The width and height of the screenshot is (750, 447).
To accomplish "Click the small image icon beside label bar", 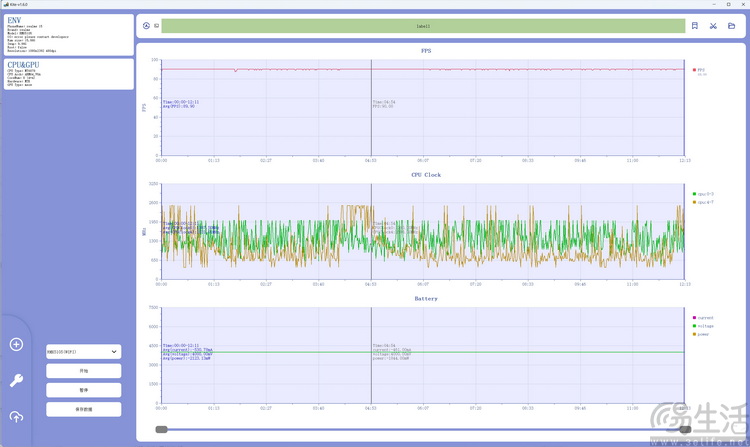I will point(156,26).
